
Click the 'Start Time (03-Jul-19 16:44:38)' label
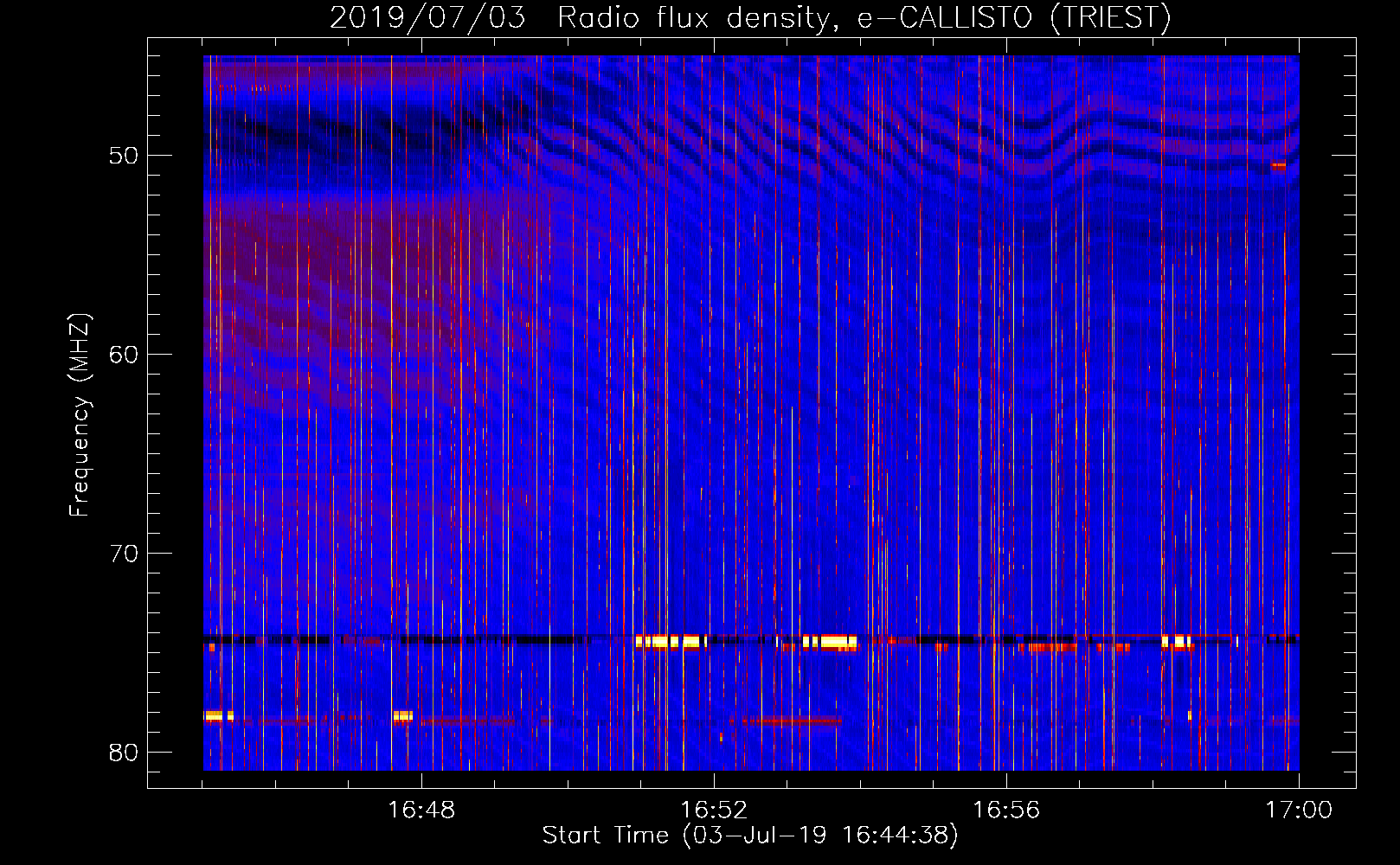coord(750,836)
